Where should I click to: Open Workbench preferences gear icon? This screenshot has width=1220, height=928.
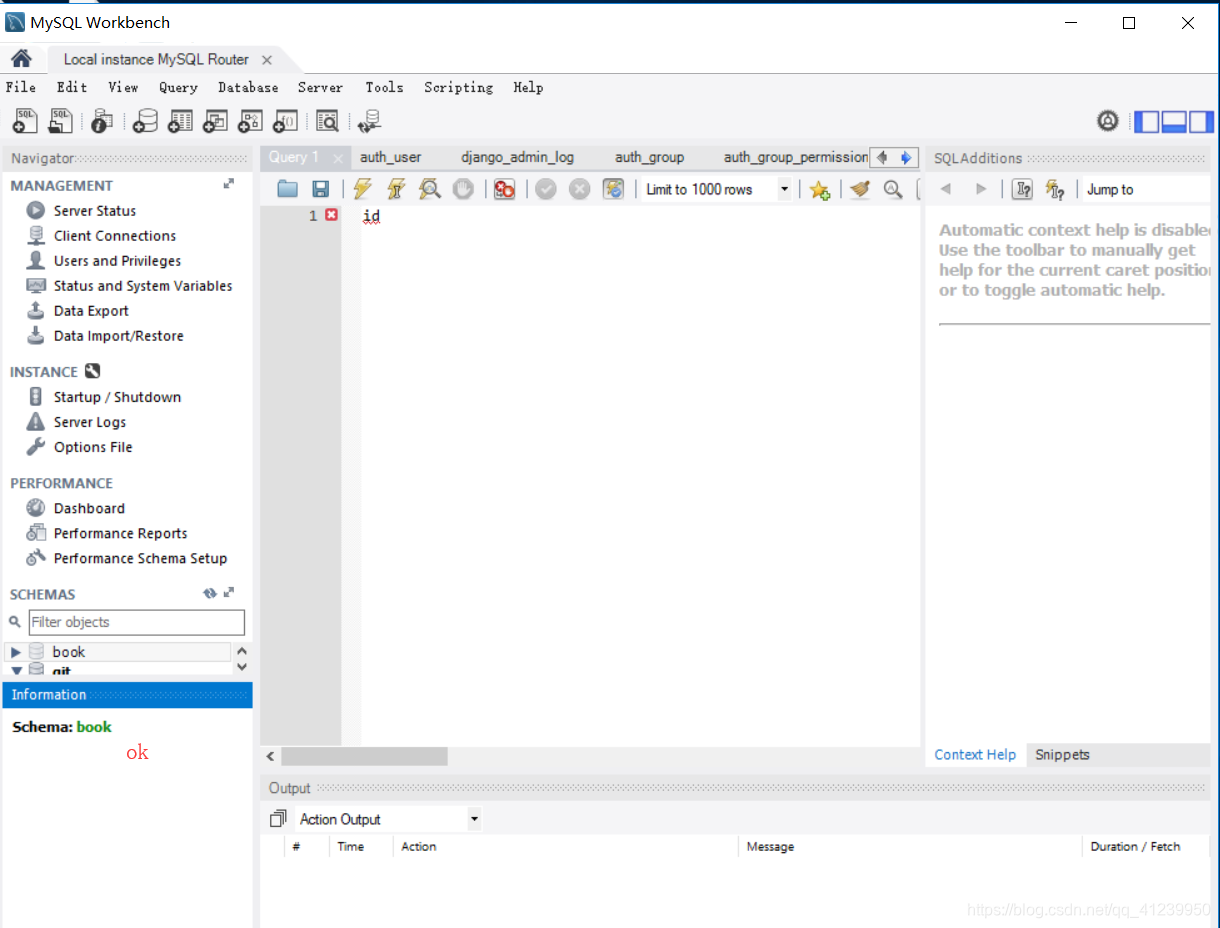click(x=1107, y=121)
